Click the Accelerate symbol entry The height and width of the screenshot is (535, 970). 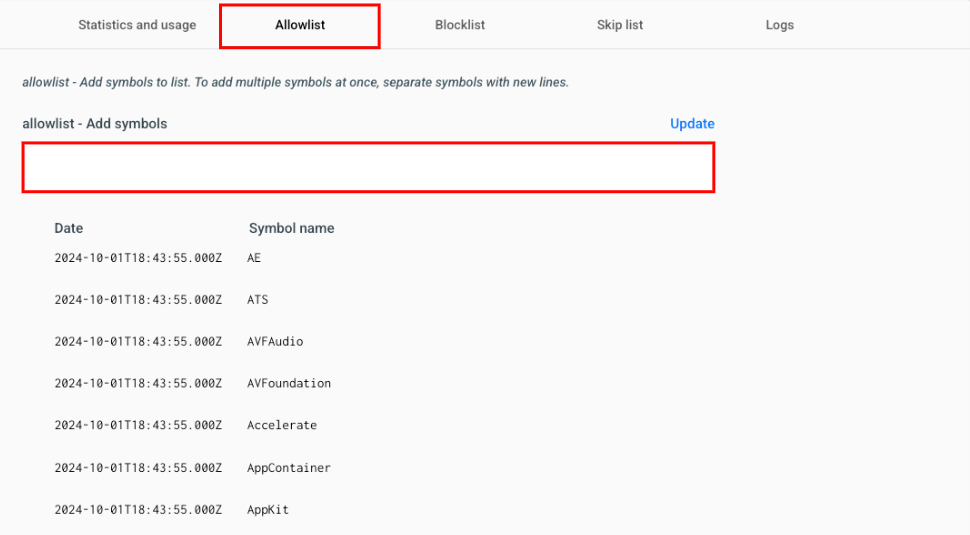282,426
